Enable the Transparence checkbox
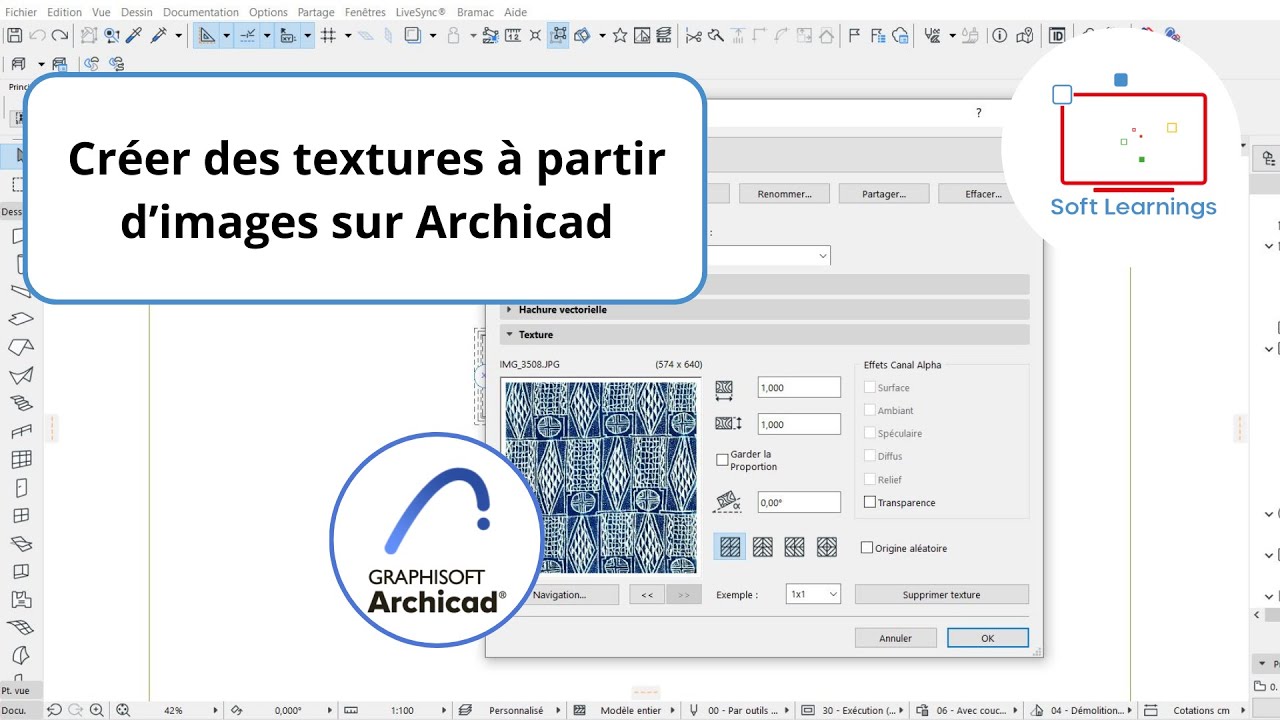This screenshot has width=1280, height=720. 870,502
